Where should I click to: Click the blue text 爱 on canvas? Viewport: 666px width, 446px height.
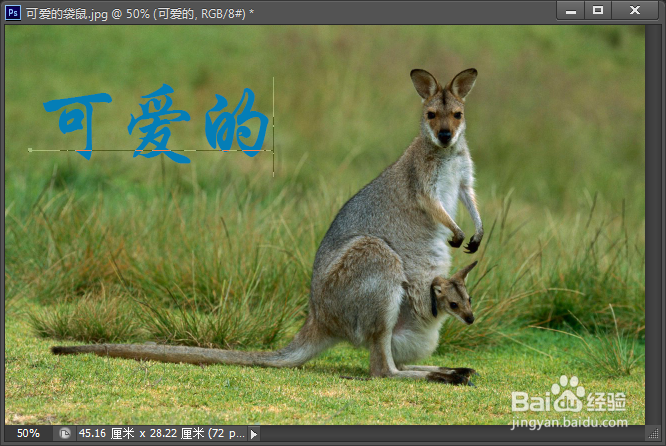(159, 124)
